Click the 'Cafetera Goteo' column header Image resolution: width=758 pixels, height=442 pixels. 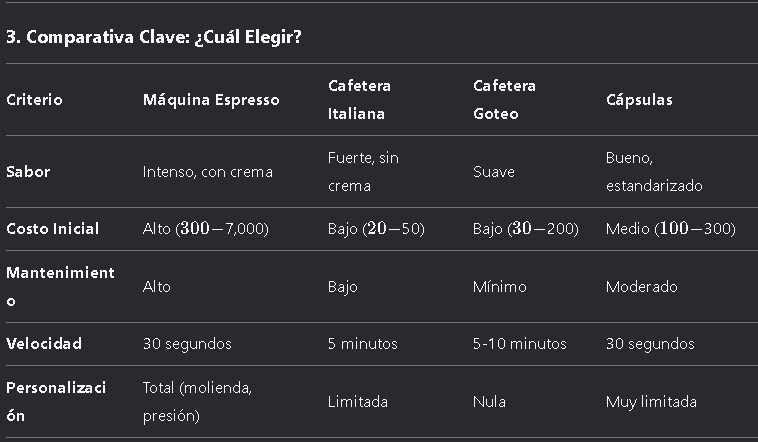(504, 100)
